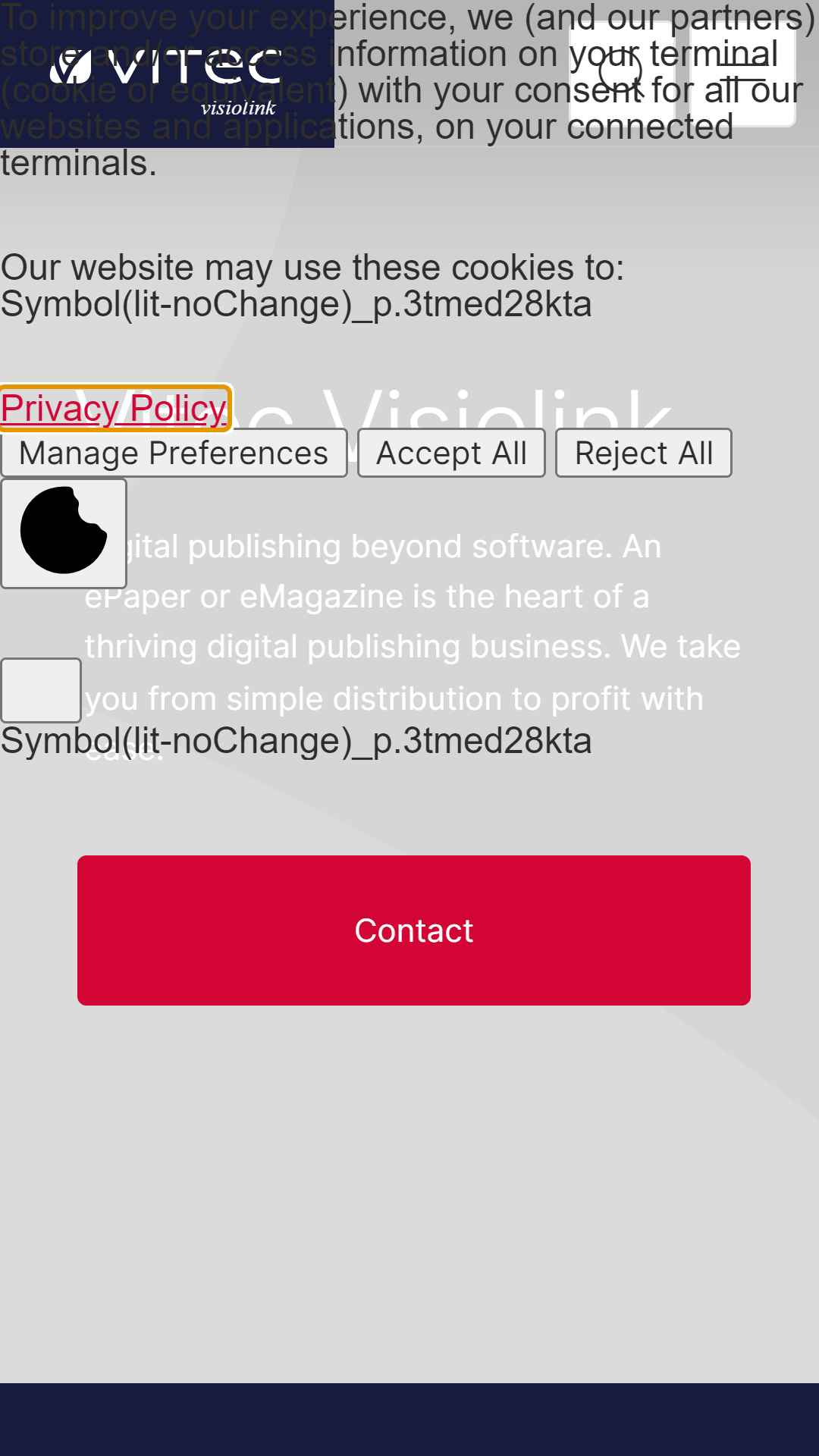The height and width of the screenshot is (1456, 819).
Task: Click the red Contact button
Action: click(x=414, y=930)
